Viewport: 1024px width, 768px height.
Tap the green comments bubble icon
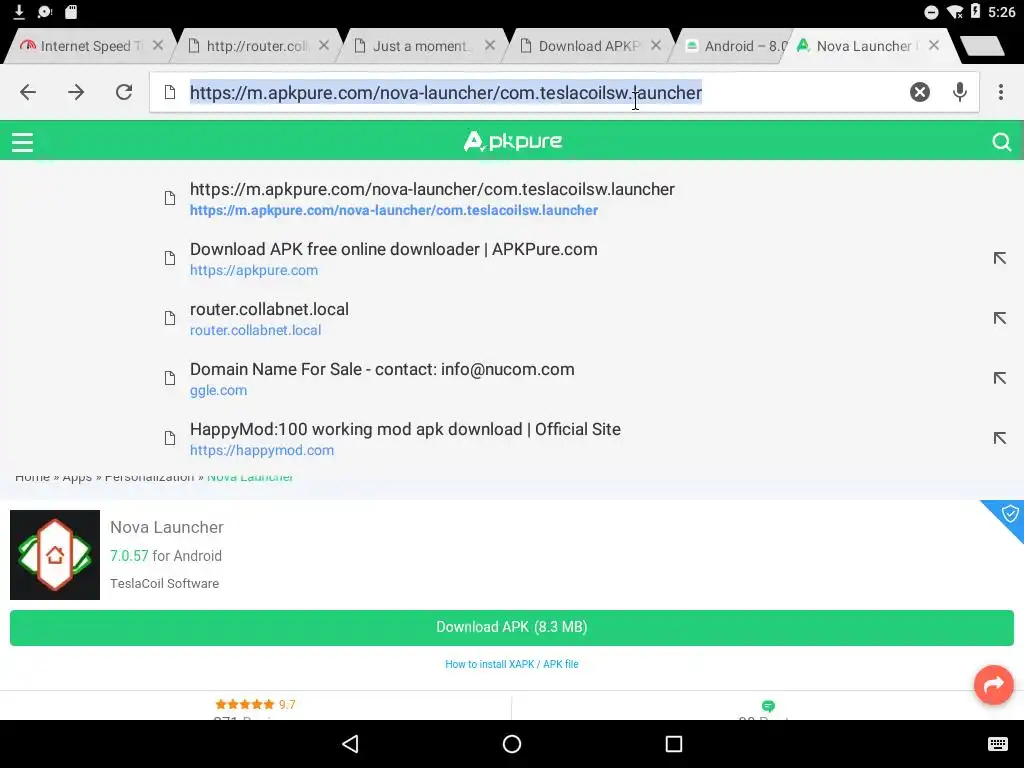coord(768,706)
